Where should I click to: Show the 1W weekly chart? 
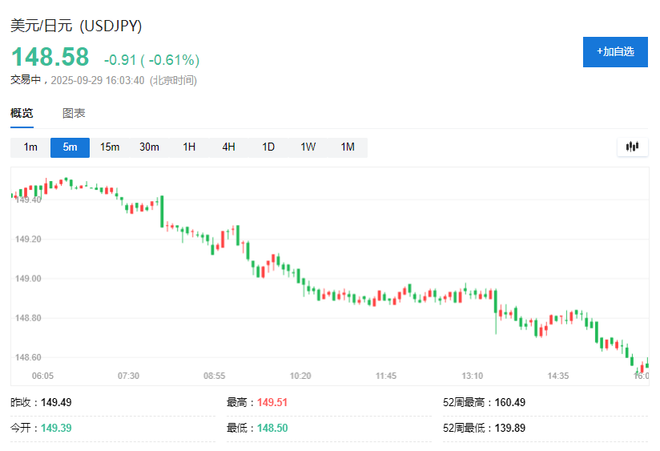pos(308,147)
